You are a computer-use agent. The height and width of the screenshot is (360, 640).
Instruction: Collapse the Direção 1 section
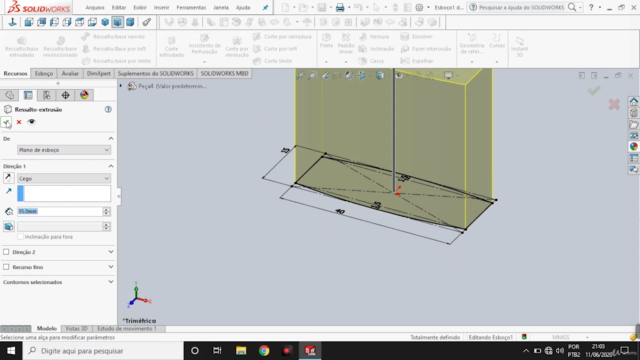pos(111,166)
